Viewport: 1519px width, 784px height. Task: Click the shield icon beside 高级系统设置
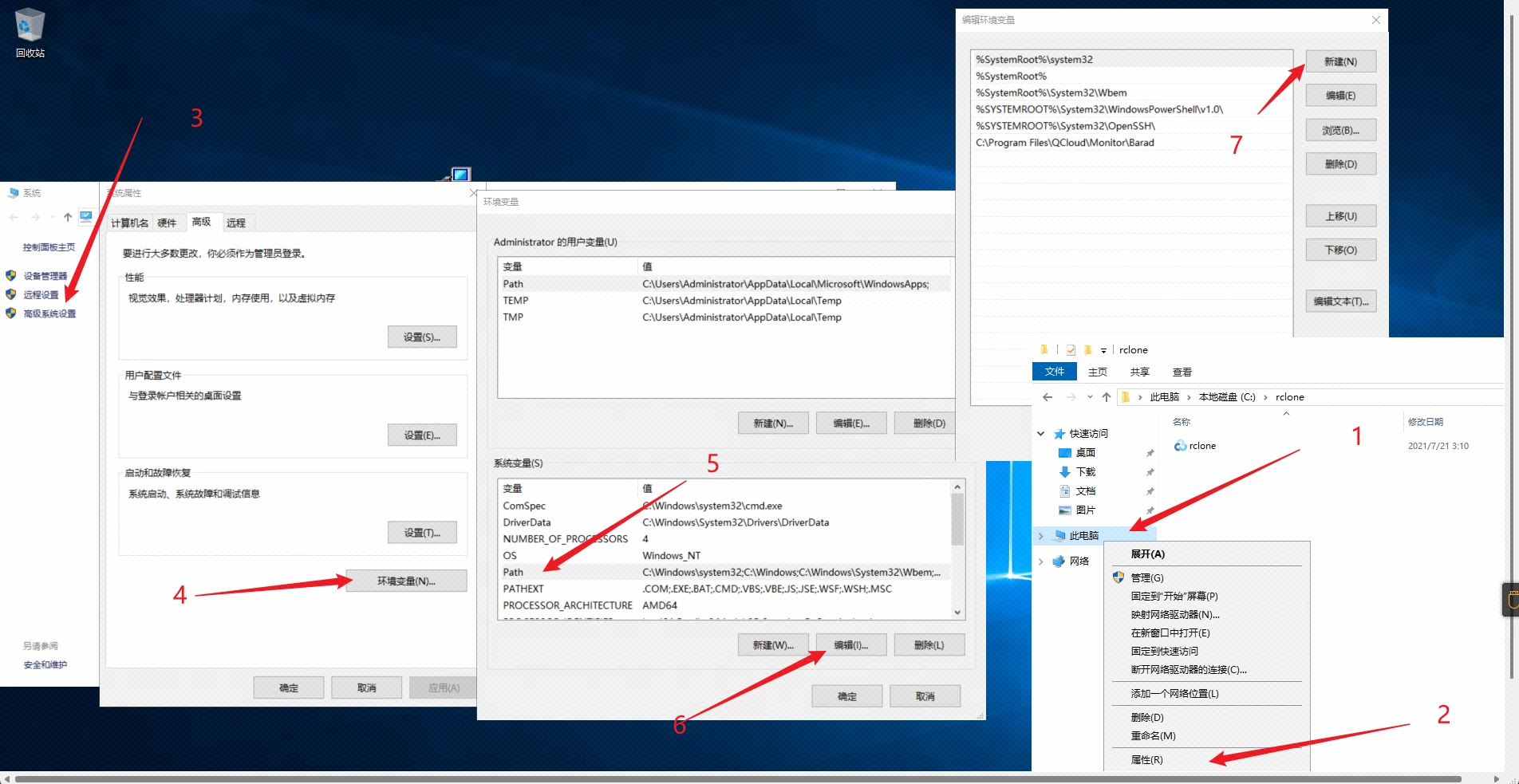pos(11,313)
